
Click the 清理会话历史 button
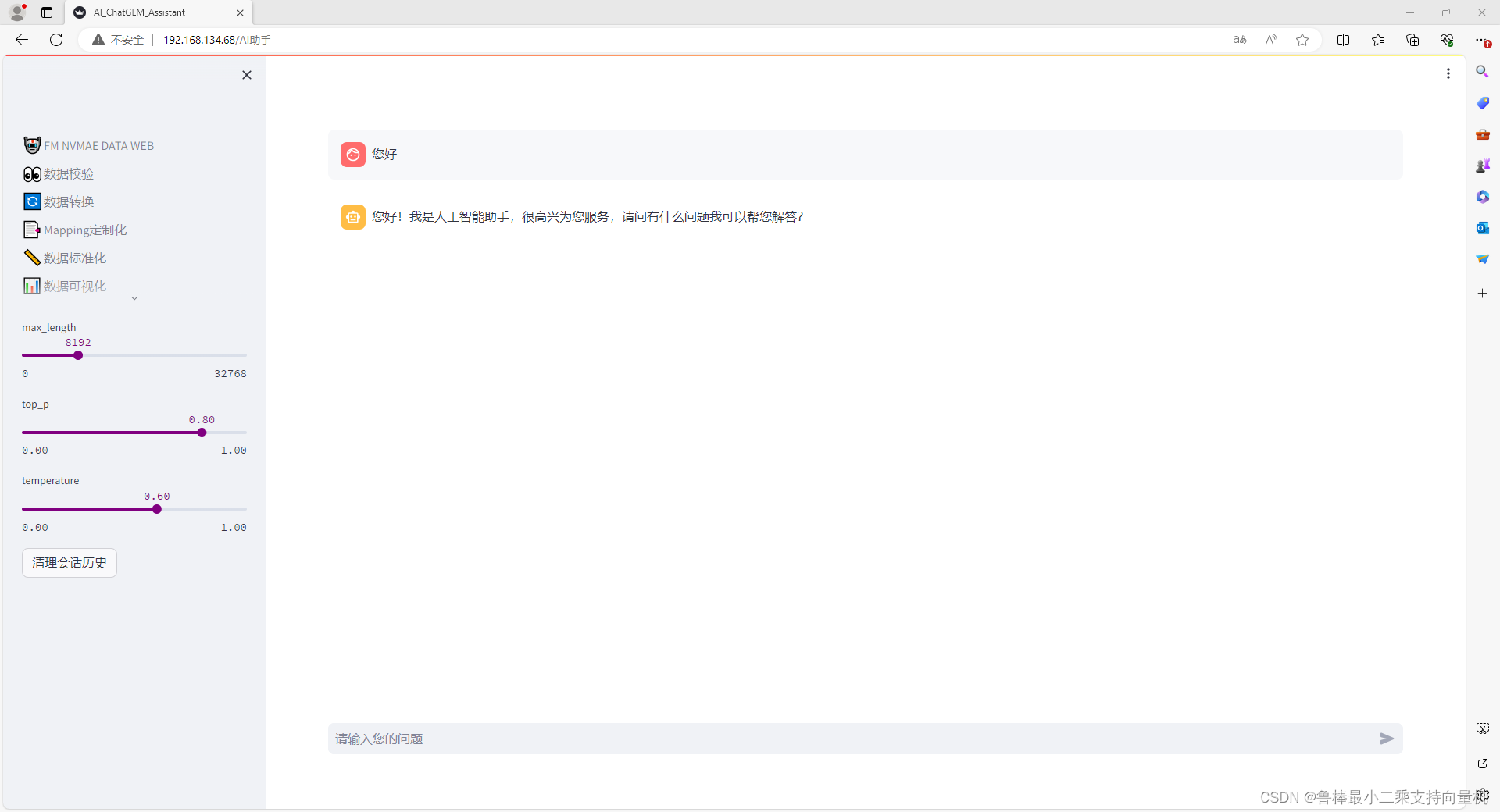pos(70,563)
